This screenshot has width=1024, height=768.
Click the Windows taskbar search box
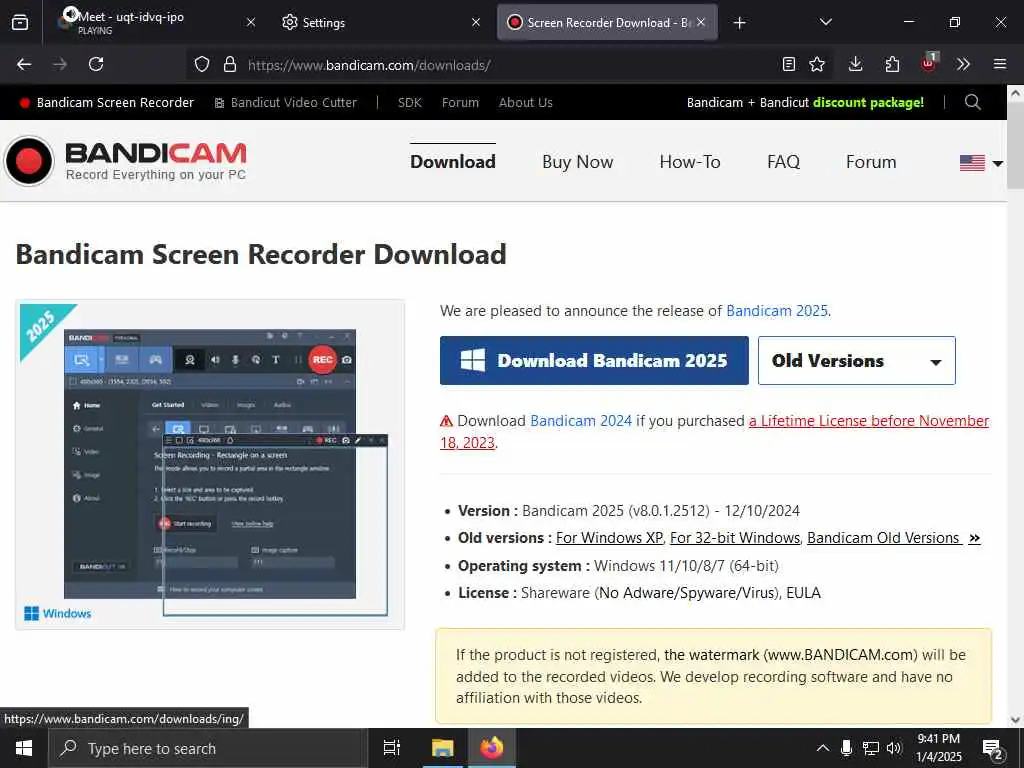tap(208, 748)
